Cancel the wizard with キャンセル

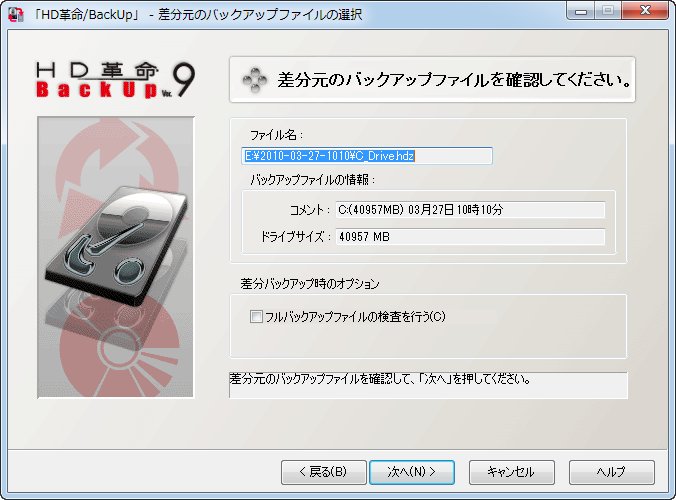click(x=512, y=472)
